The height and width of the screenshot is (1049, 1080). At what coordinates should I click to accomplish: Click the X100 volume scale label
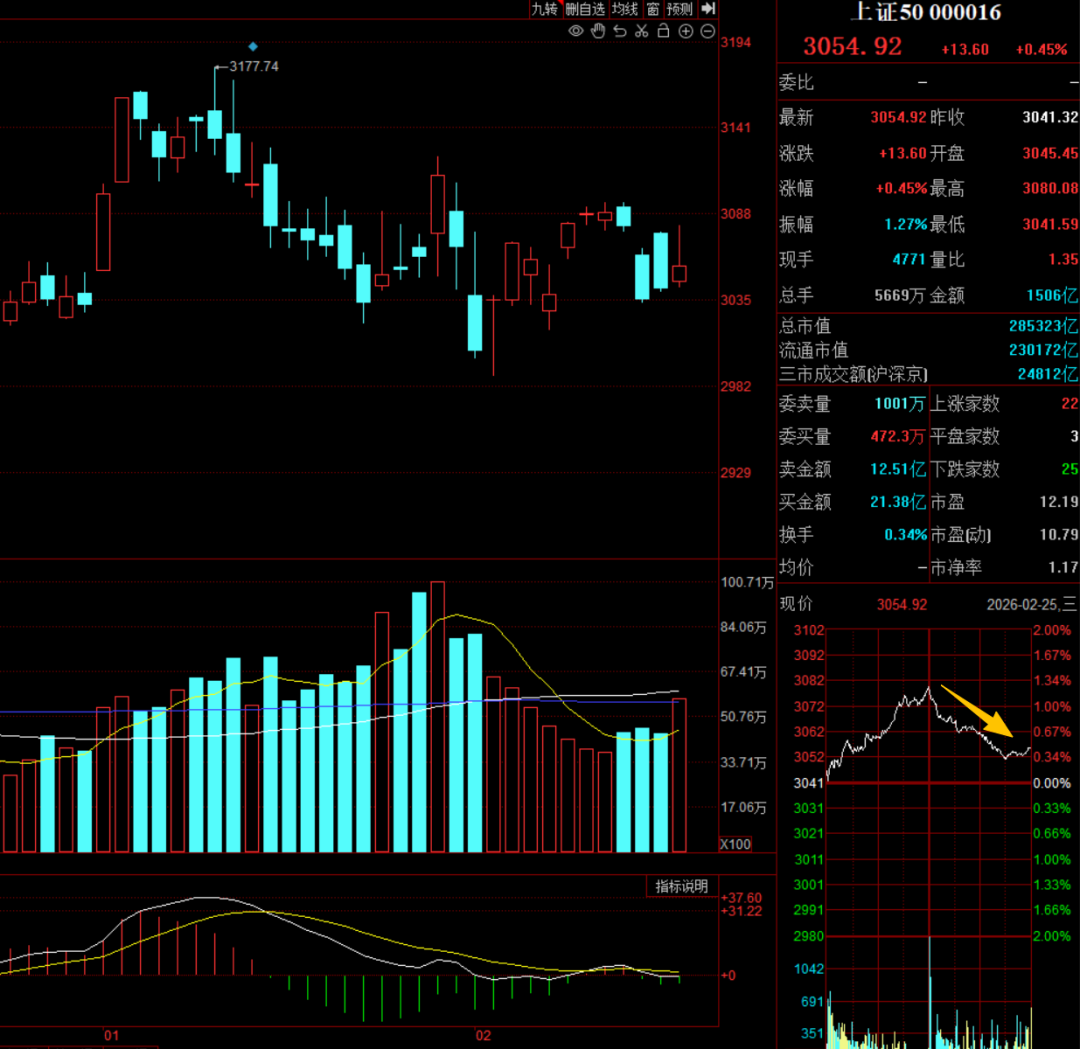point(735,844)
